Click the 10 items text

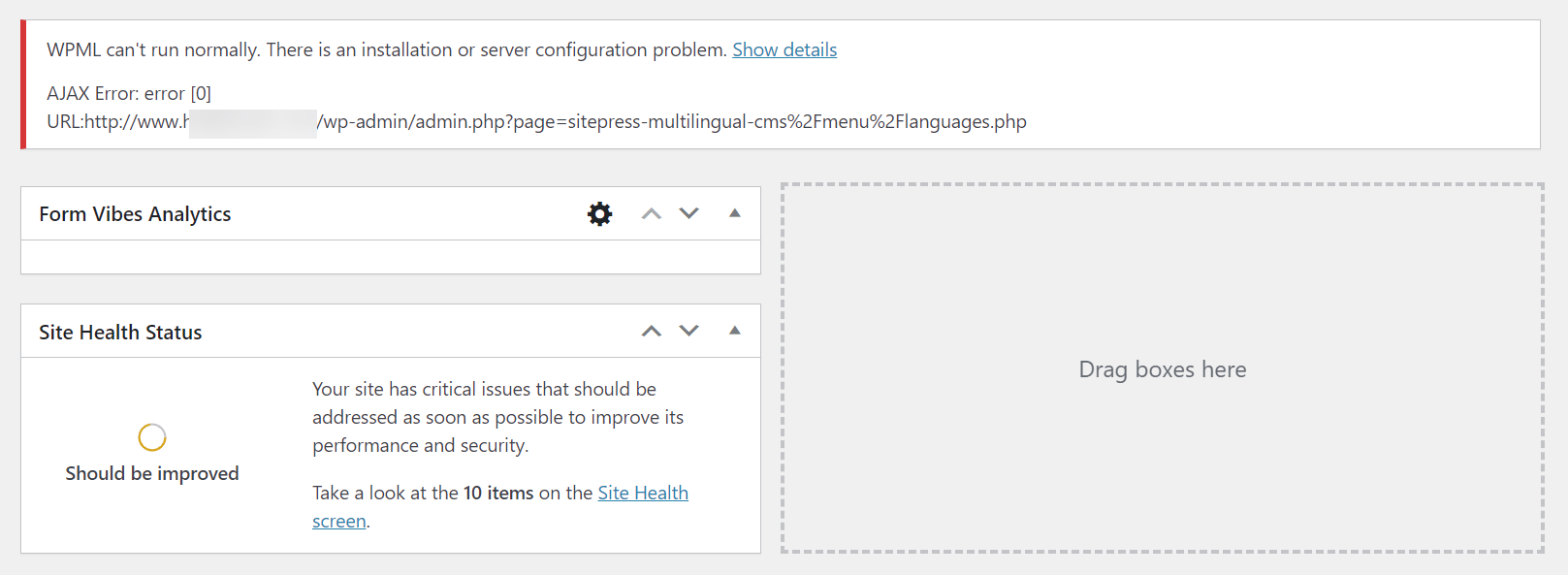(x=498, y=493)
